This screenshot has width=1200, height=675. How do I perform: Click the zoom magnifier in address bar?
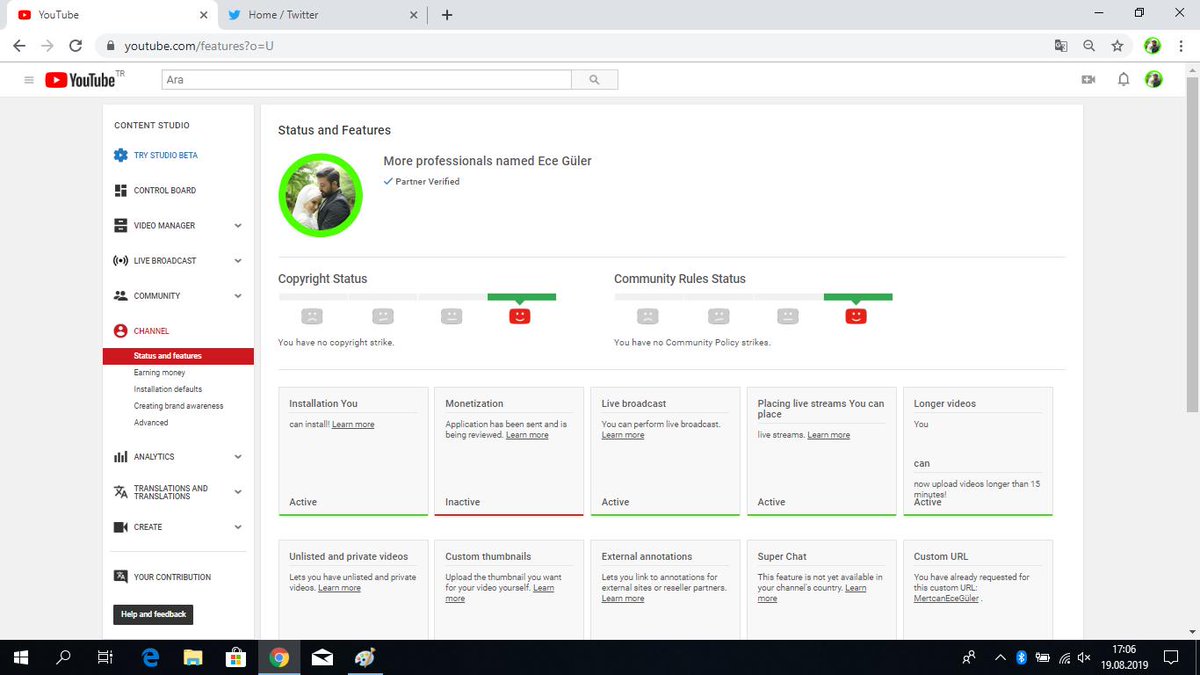tap(1089, 46)
